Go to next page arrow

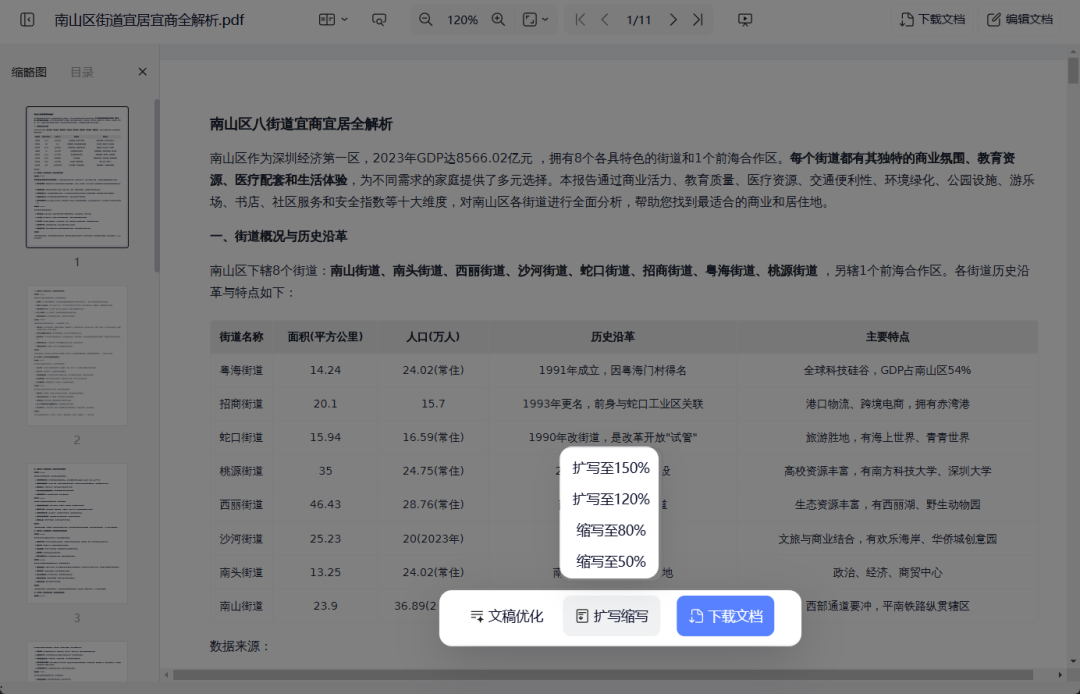[x=673, y=20]
